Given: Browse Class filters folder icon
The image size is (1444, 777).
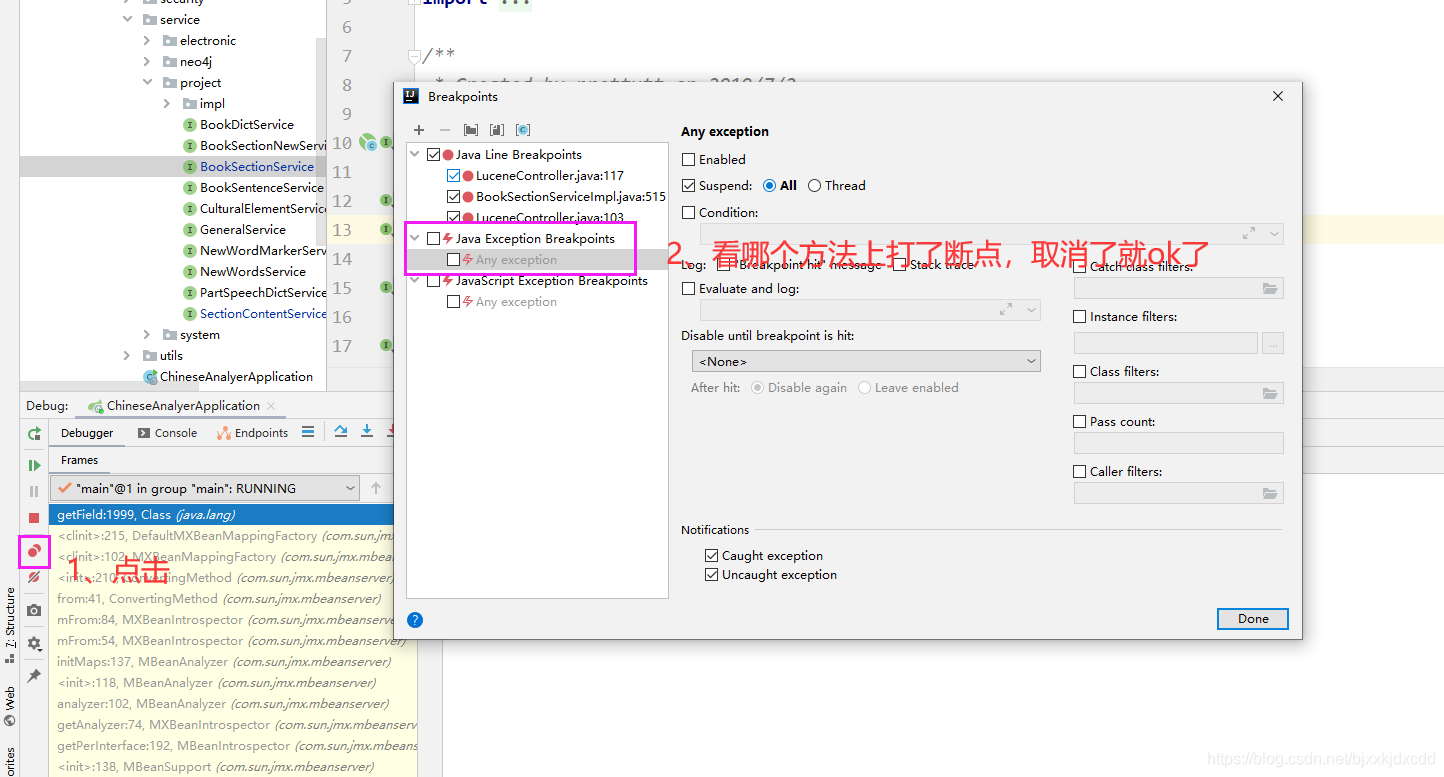Looking at the screenshot, I should 1270,393.
